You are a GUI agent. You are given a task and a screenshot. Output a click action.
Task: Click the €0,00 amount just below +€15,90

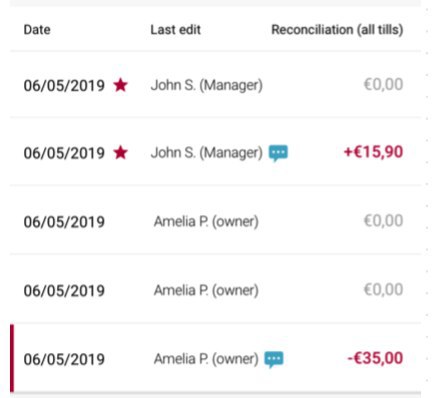383,220
